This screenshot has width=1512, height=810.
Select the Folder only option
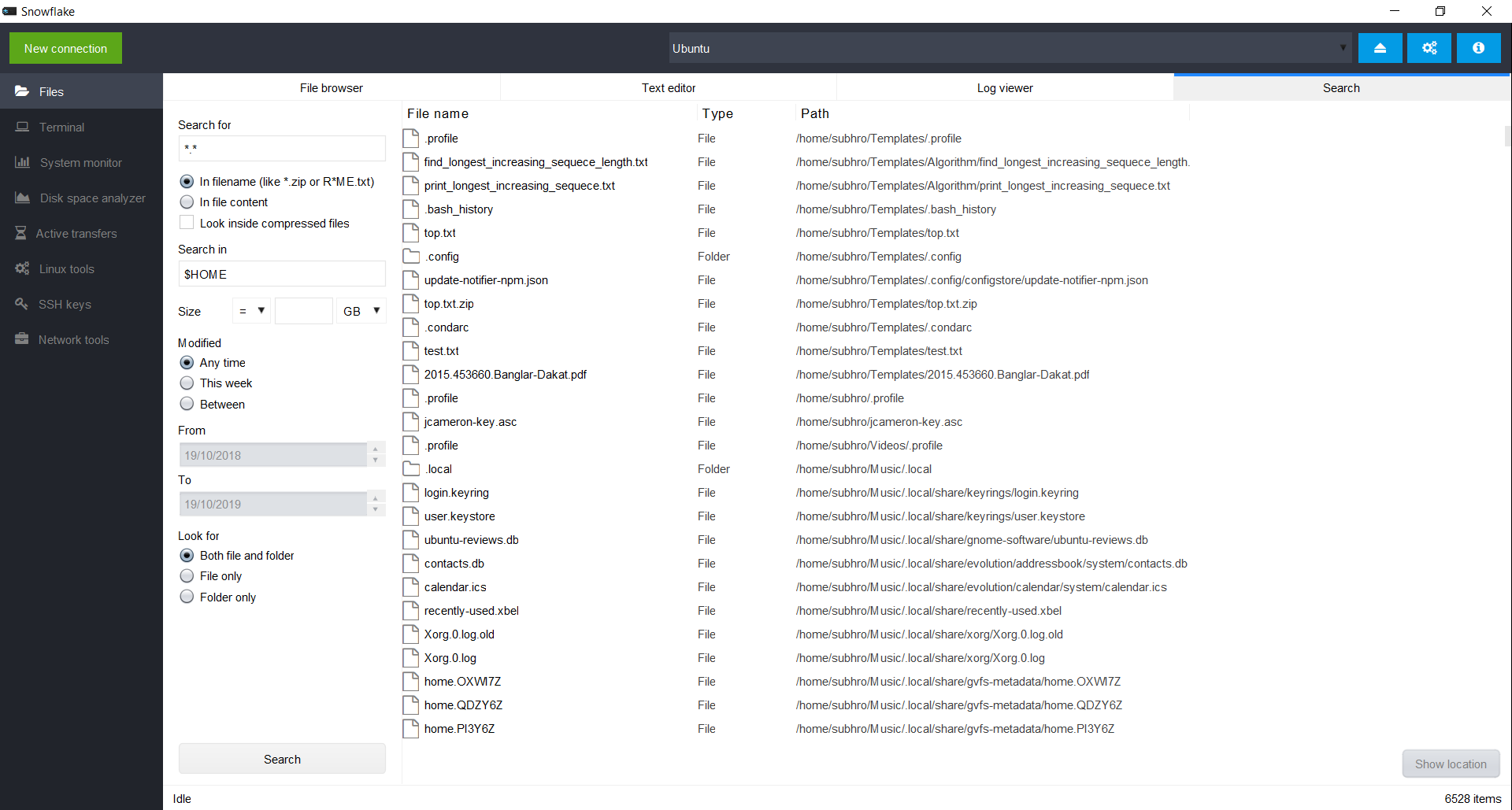(x=187, y=597)
